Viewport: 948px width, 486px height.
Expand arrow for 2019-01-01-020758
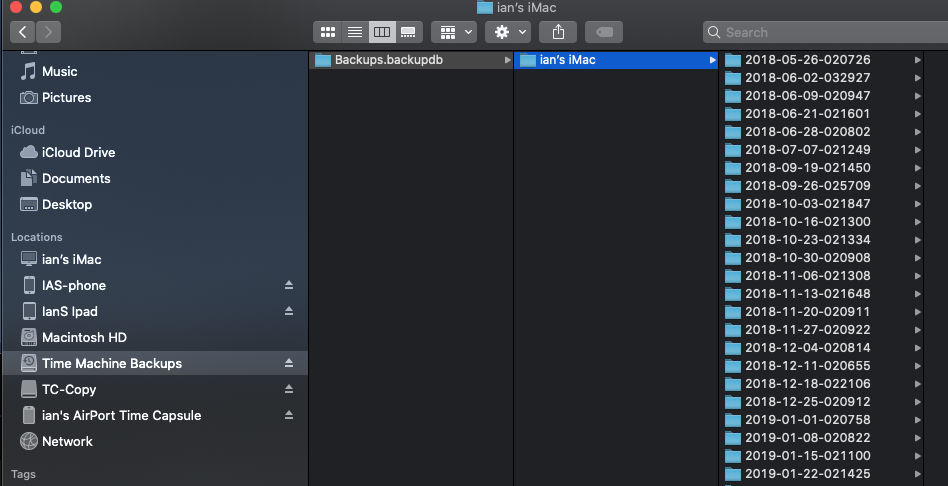click(918, 420)
